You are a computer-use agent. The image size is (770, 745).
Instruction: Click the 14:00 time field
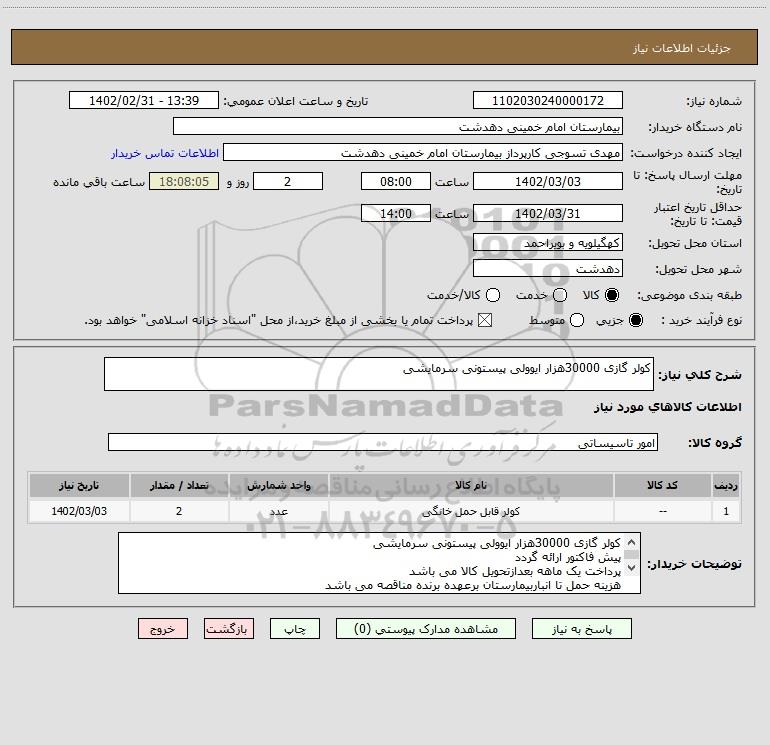coord(396,213)
